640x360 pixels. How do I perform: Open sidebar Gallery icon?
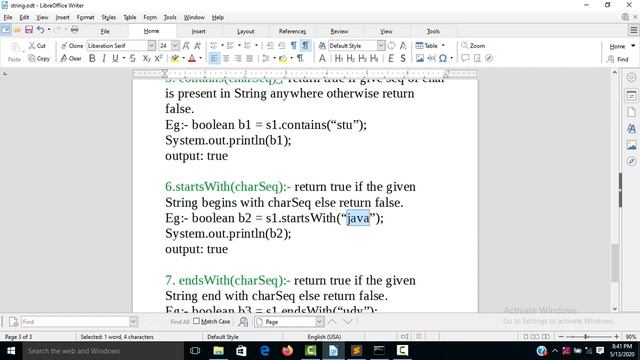point(631,145)
